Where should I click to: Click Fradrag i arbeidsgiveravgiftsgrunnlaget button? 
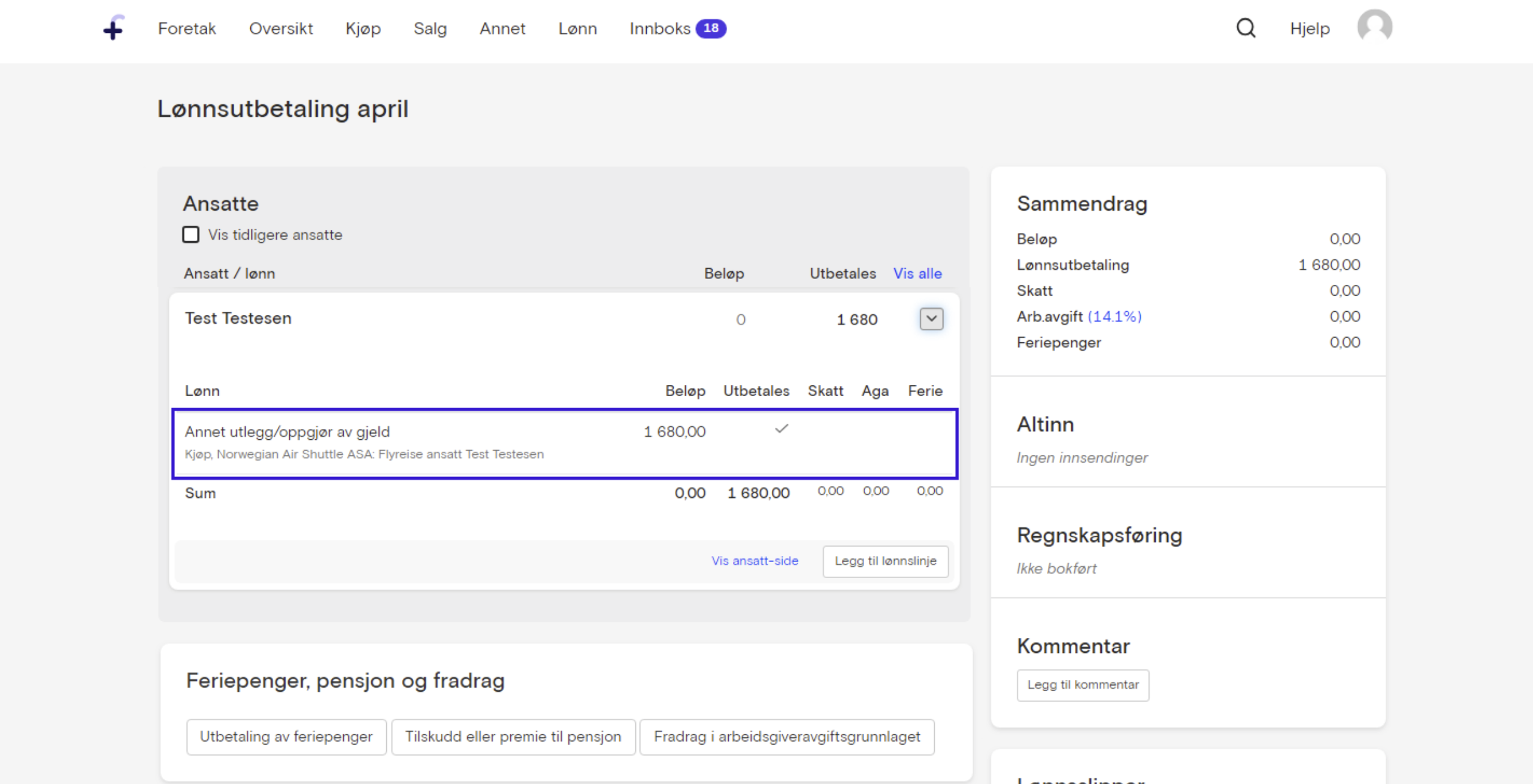787,737
